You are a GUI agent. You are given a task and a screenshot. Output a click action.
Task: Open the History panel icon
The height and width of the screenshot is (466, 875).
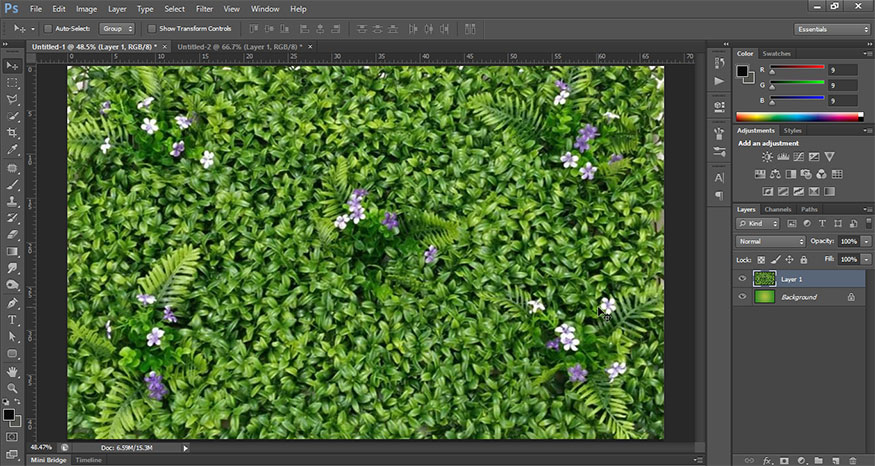719,62
